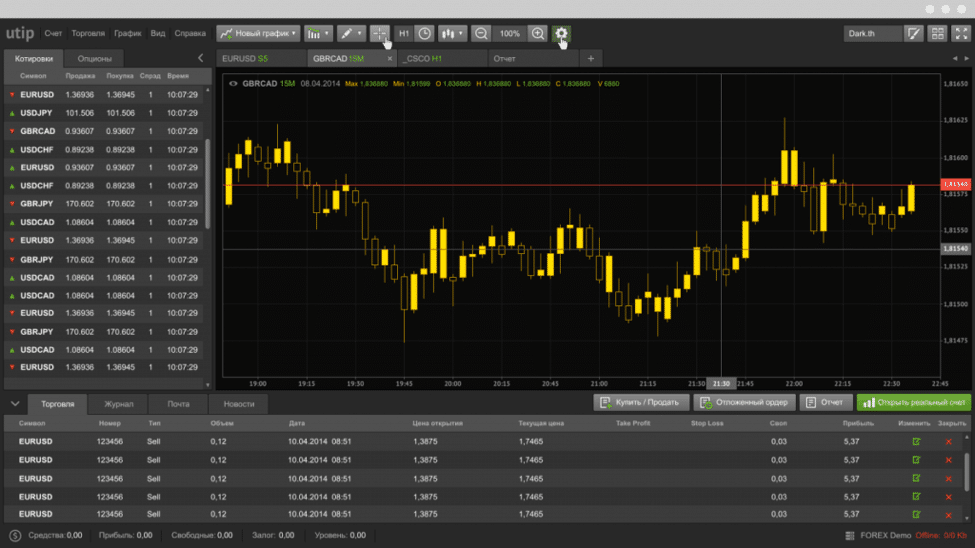975x548 pixels.
Task: Open the График menu
Action: [127, 34]
